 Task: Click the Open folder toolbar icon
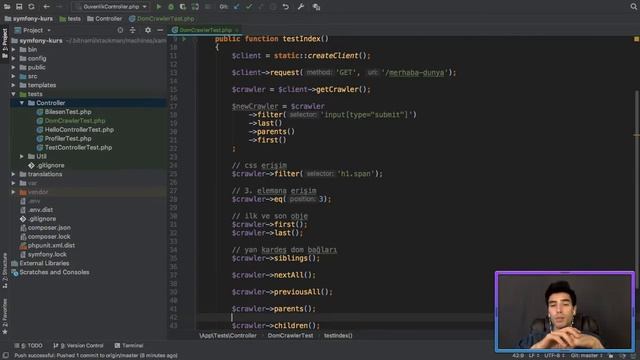[7, 7]
